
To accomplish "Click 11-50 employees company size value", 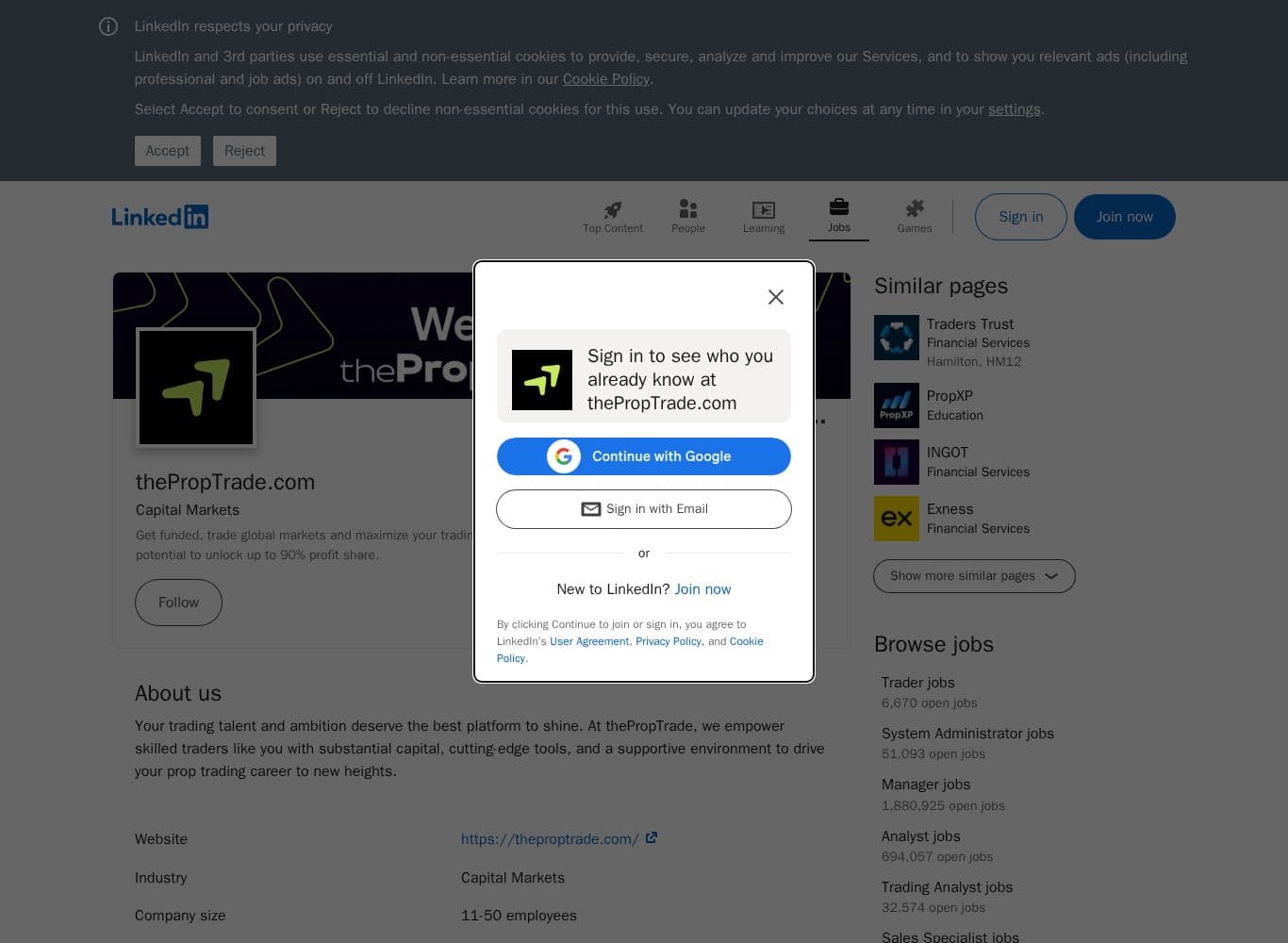I will (519, 916).
